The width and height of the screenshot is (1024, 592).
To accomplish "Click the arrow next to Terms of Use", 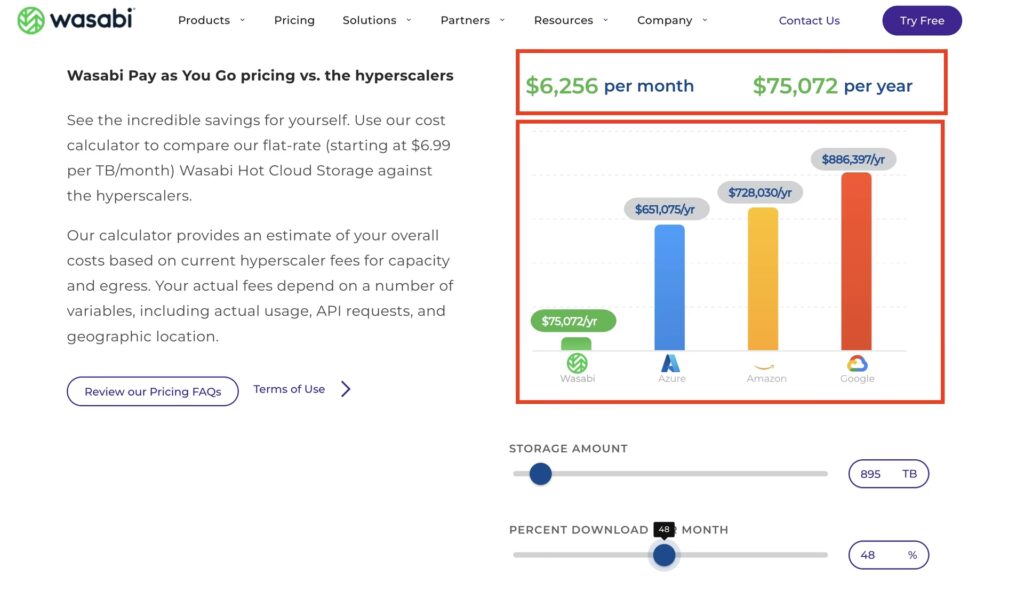I will point(346,389).
